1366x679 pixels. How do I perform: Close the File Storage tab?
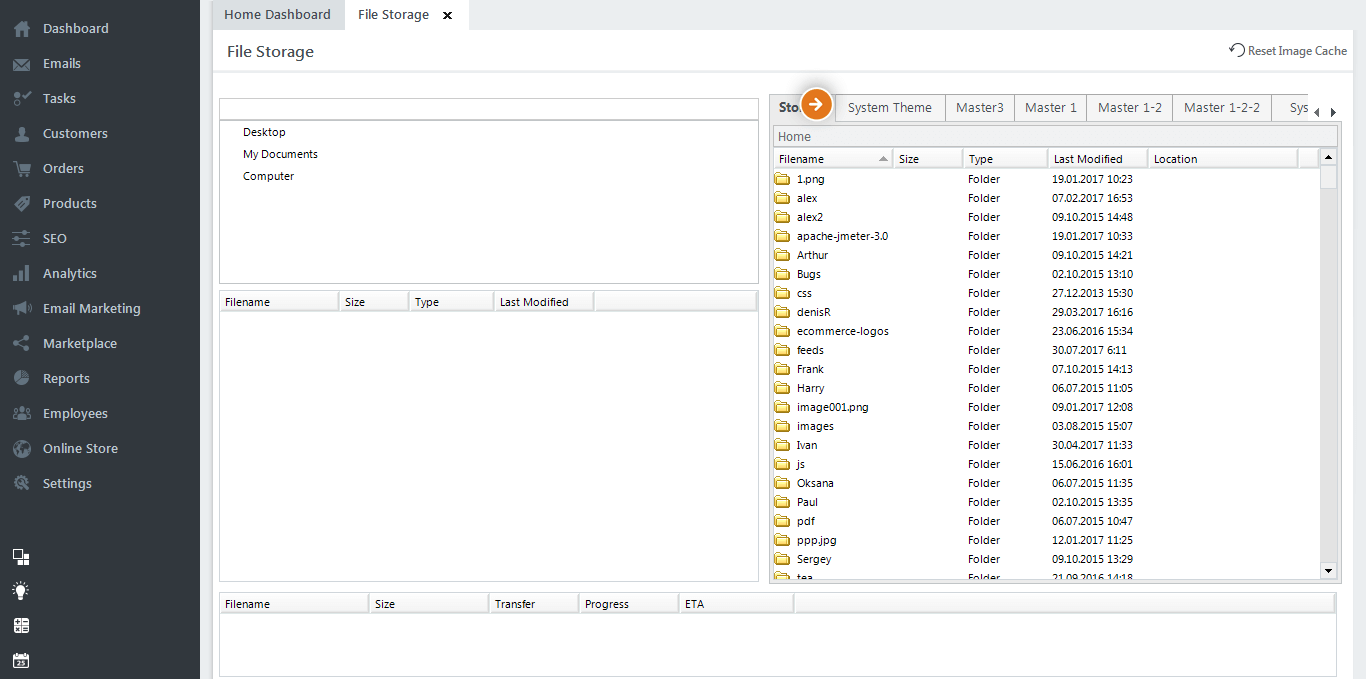click(x=447, y=15)
